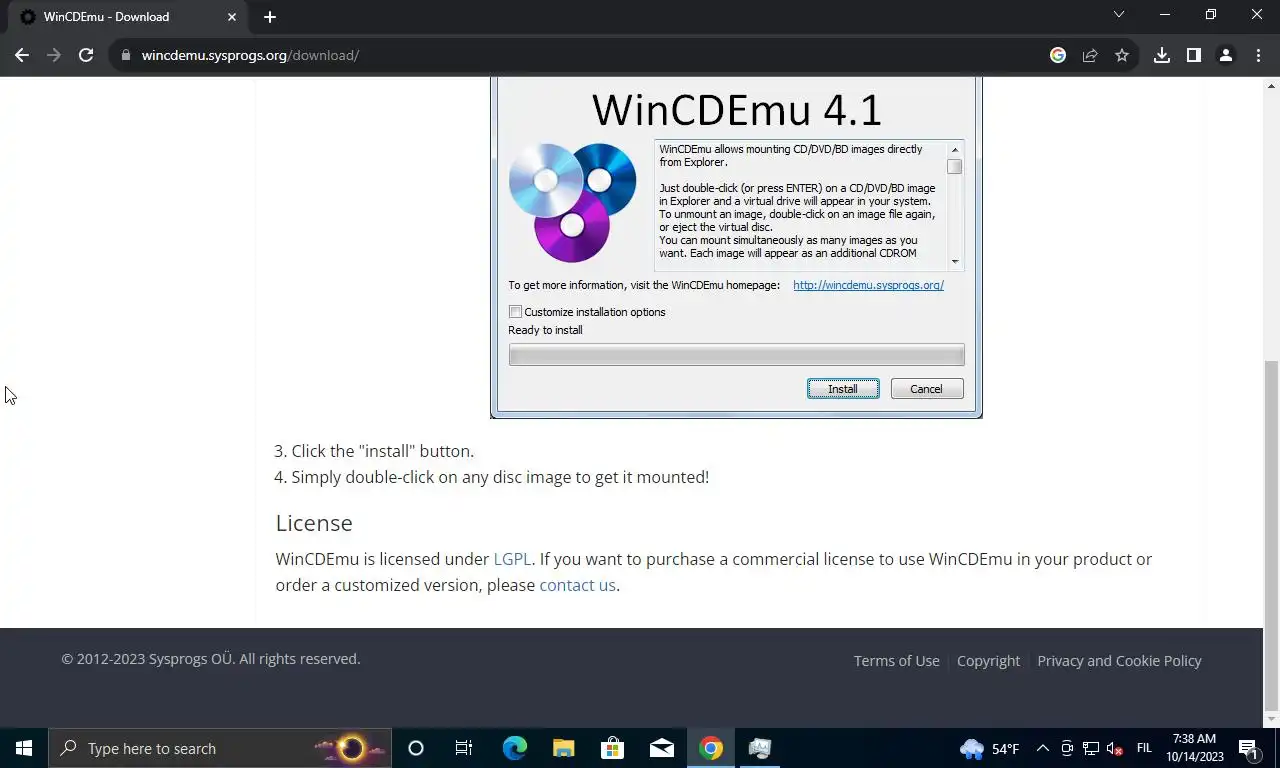Click the Sysprogs OÜ copyright notice
The width and height of the screenshot is (1280, 768).
211,659
